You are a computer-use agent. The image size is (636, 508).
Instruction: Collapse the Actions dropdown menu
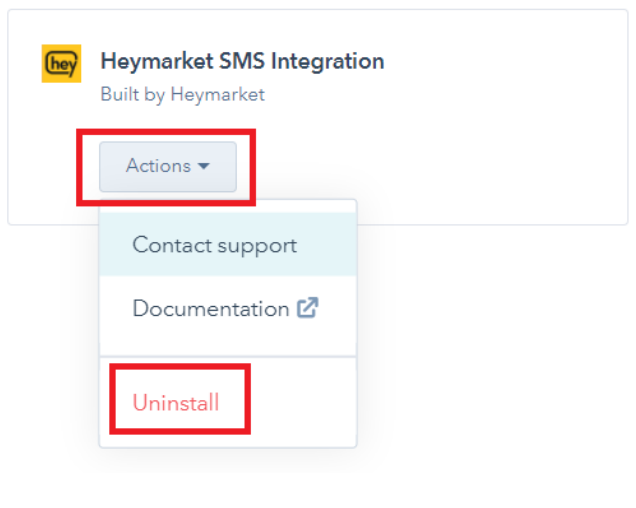click(x=168, y=166)
